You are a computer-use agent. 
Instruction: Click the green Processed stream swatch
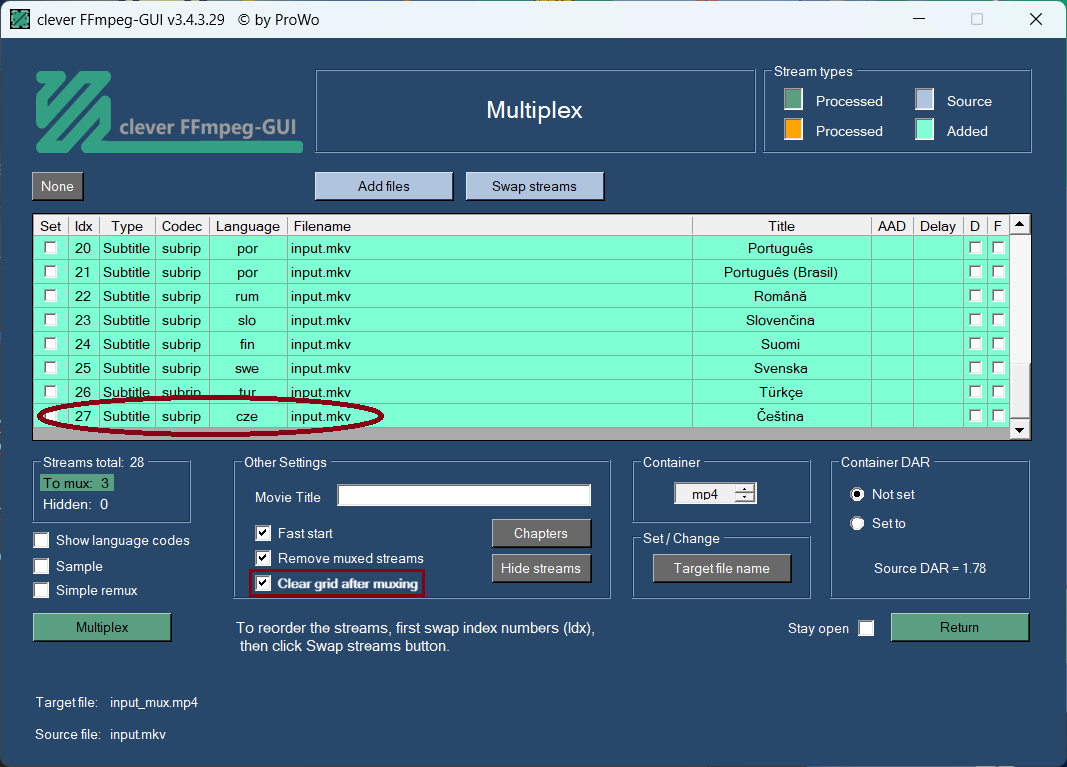(x=793, y=99)
